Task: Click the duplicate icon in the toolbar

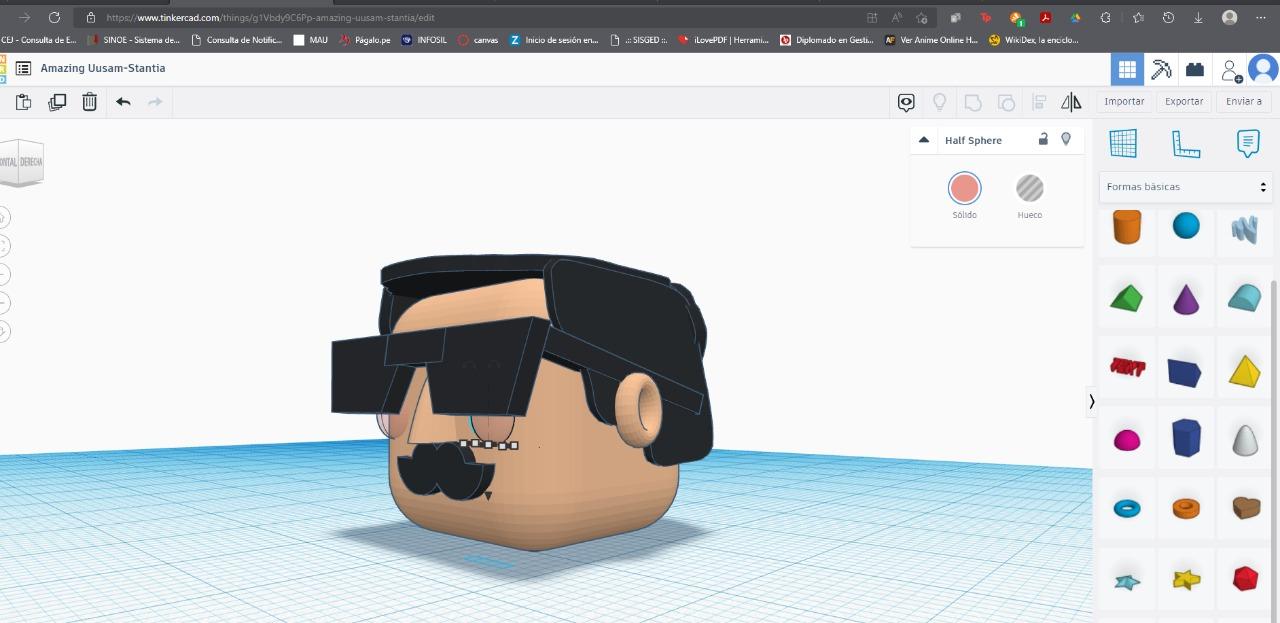Action: pyautogui.click(x=57, y=101)
